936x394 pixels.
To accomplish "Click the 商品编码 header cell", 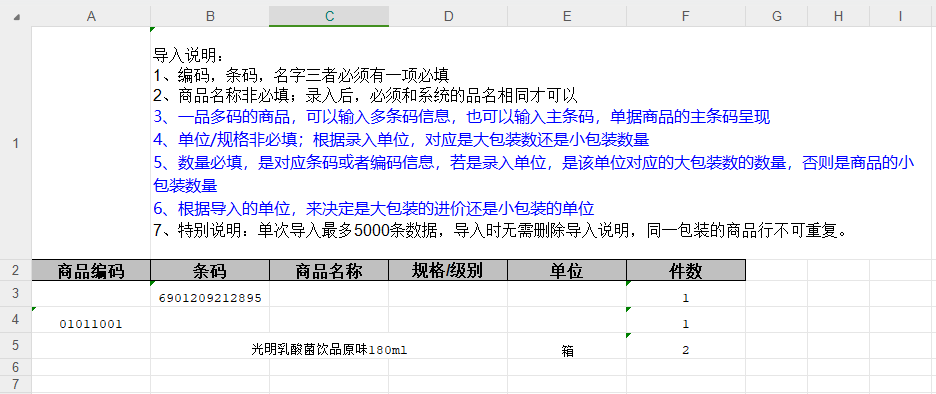I will click(91, 270).
